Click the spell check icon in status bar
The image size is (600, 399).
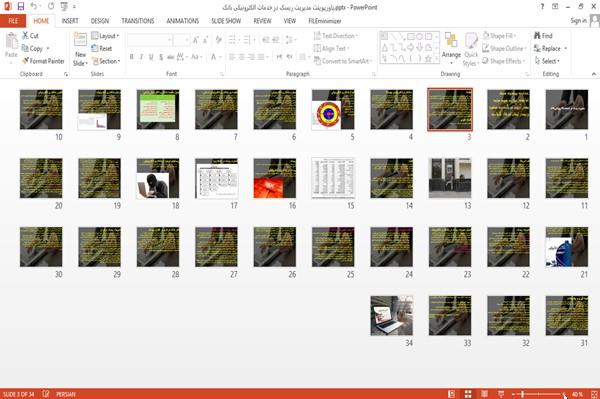46,394
